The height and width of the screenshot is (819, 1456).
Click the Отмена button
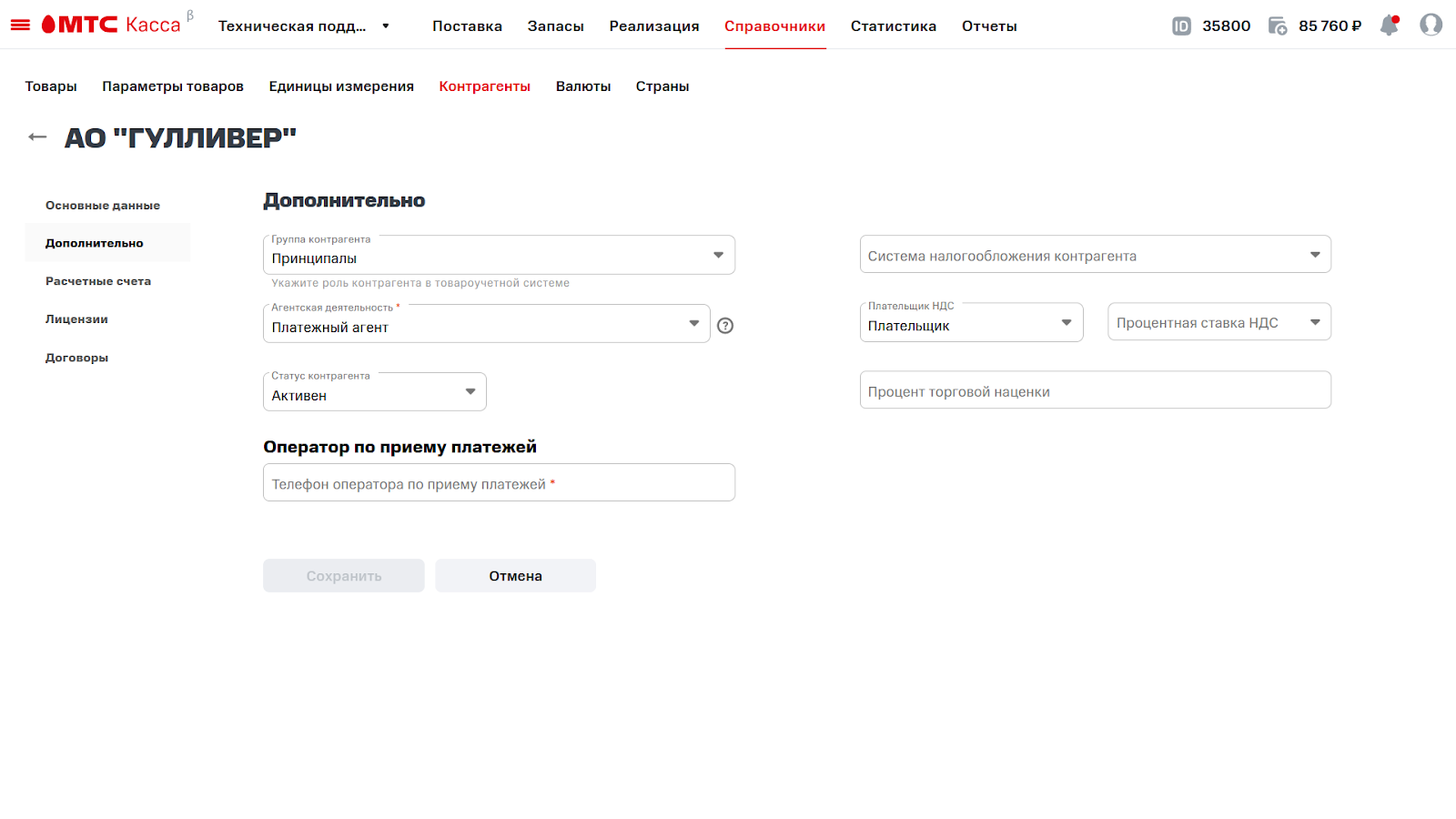pyautogui.click(x=515, y=576)
